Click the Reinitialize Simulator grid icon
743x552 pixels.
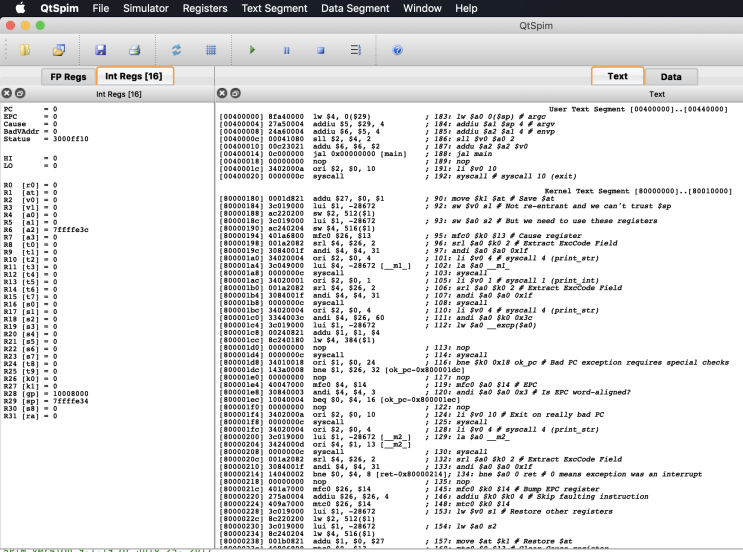click(x=211, y=49)
